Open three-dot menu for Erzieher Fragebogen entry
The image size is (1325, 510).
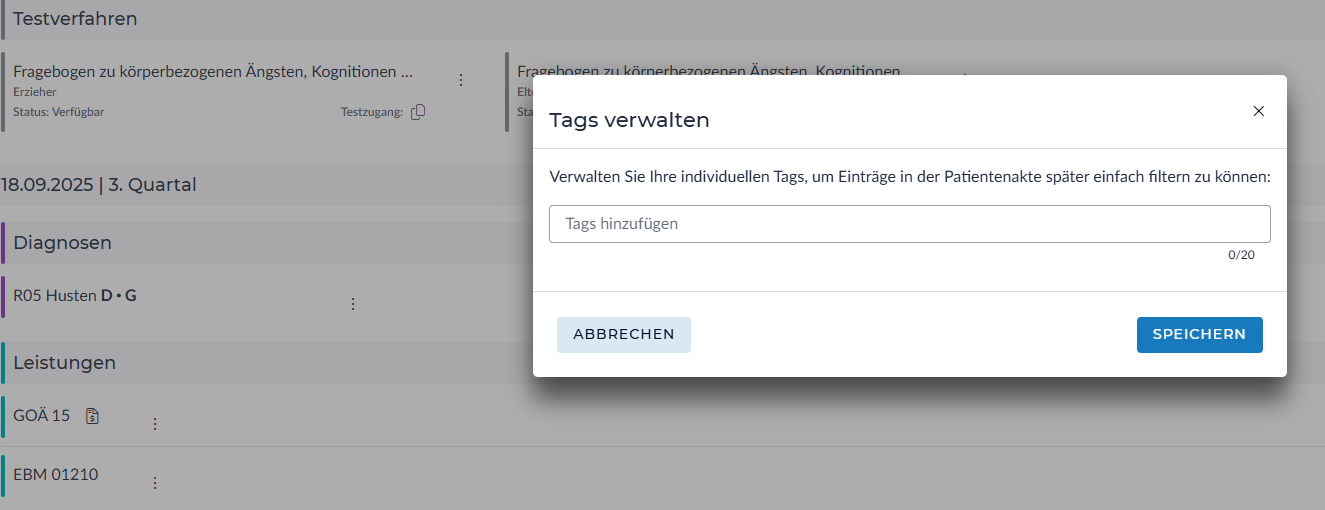click(461, 80)
